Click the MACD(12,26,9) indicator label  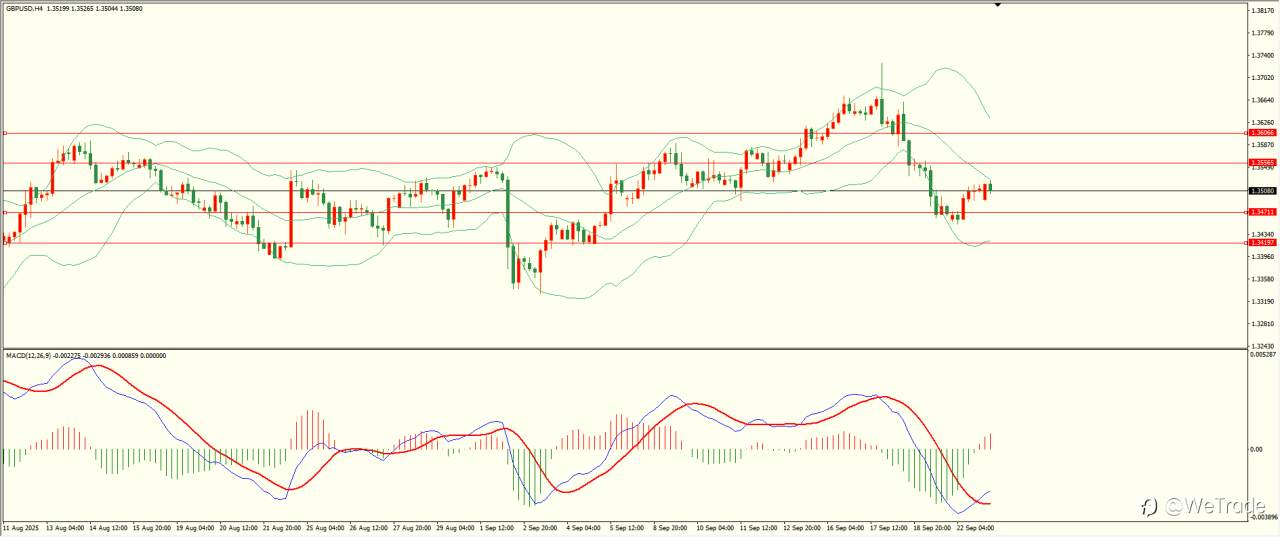click(30, 355)
